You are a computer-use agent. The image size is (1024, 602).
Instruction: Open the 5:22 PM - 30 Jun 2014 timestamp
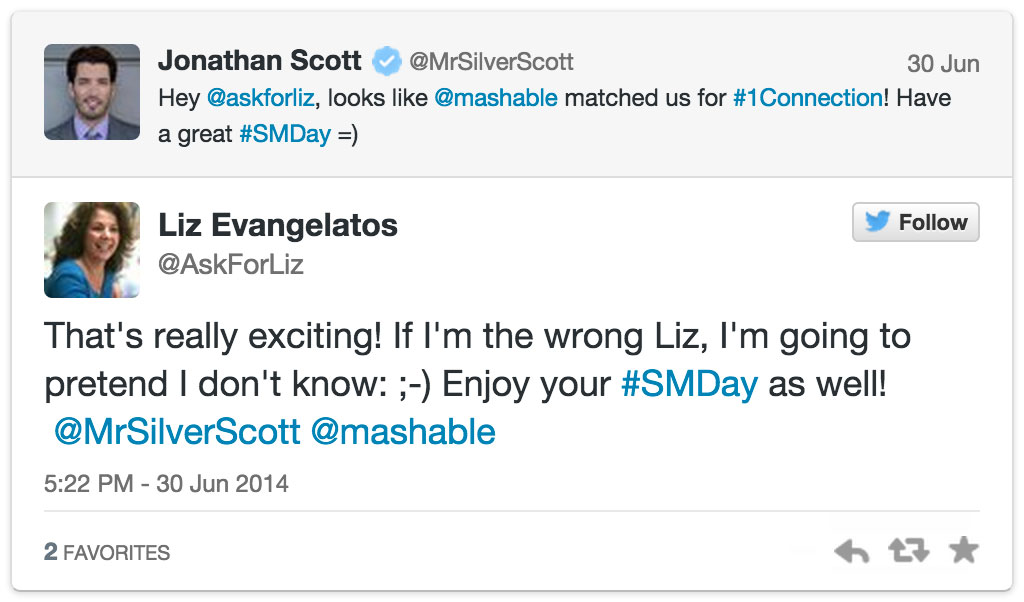(166, 484)
